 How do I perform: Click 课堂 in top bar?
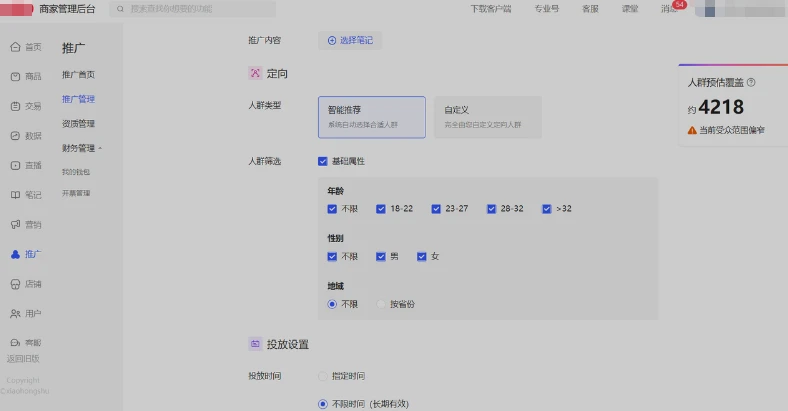(x=630, y=9)
